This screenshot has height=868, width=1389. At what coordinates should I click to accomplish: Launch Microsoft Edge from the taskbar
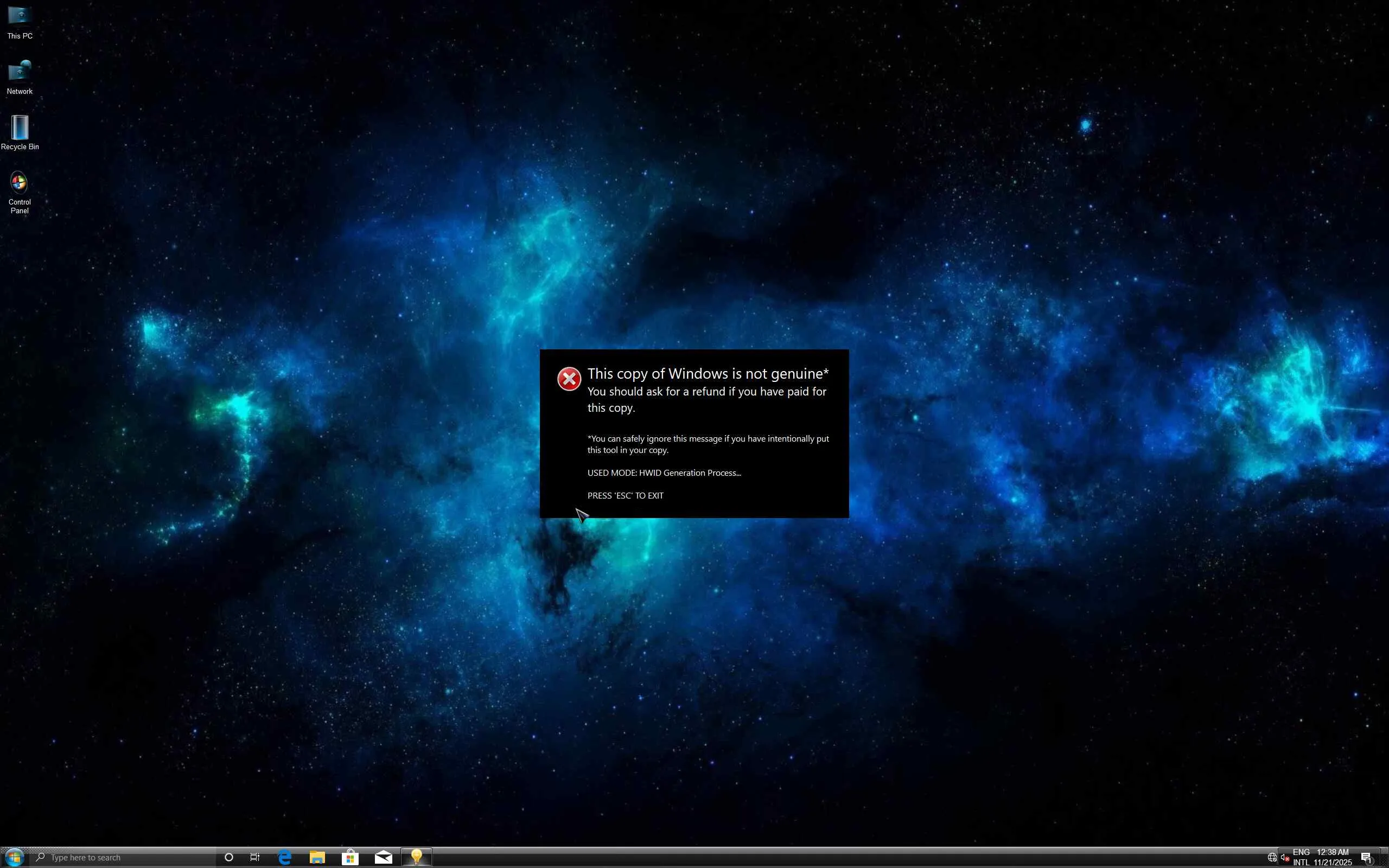click(285, 857)
